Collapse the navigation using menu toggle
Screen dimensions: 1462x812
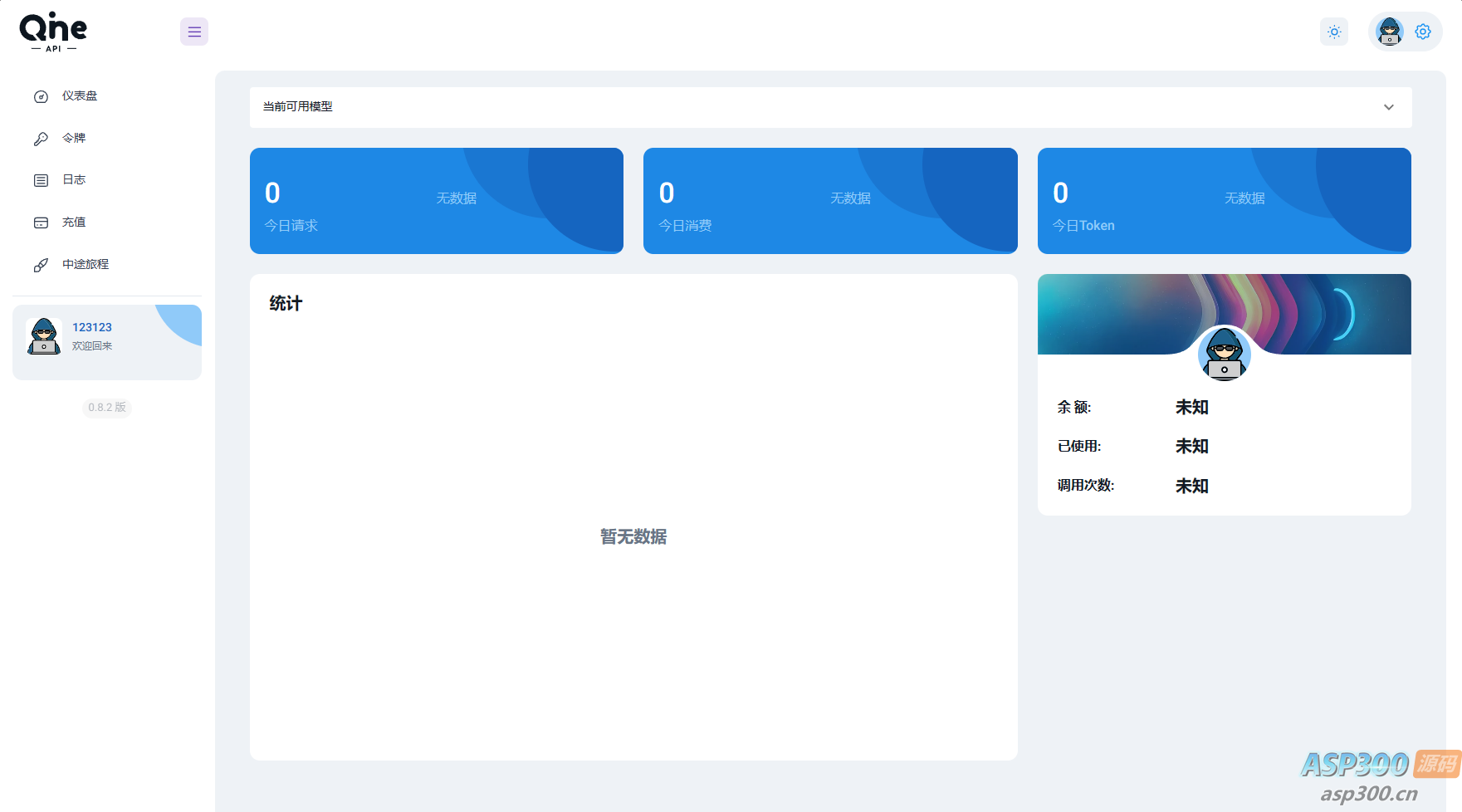point(193,32)
